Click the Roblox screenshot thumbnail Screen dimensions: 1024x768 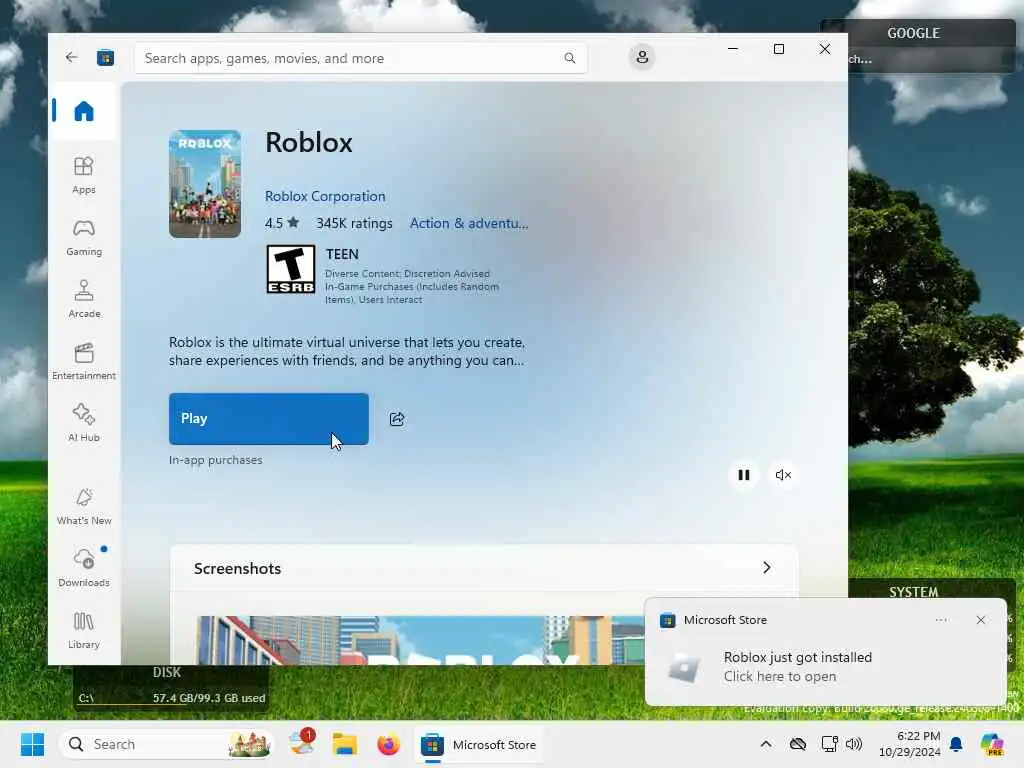coord(421,640)
